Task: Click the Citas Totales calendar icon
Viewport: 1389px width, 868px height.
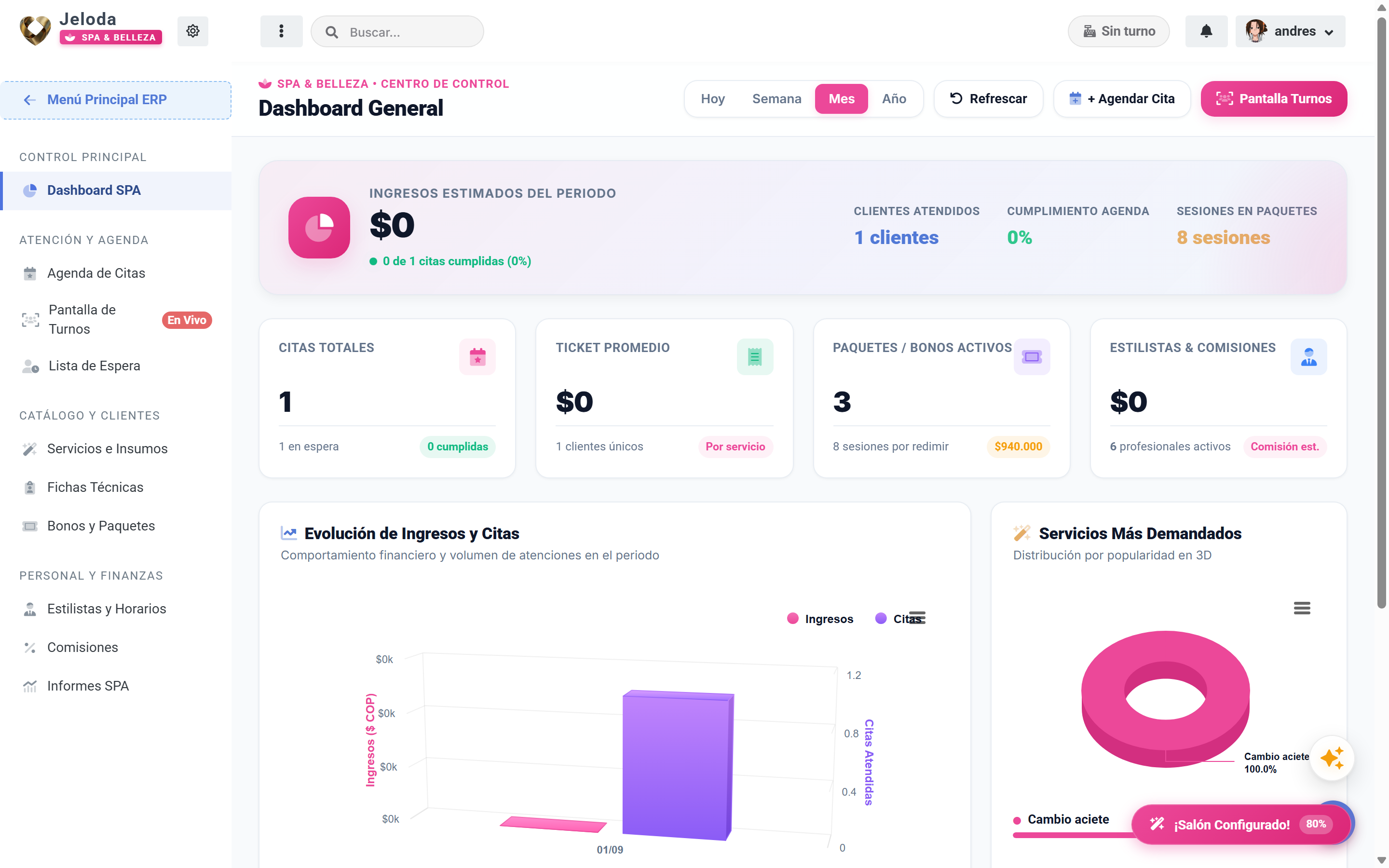Action: [x=477, y=357]
